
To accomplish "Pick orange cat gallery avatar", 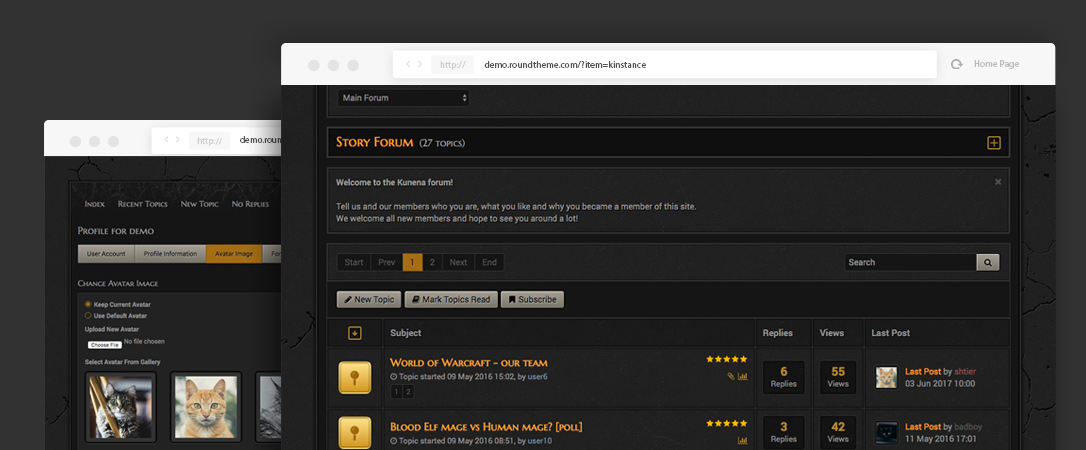I will [206, 407].
